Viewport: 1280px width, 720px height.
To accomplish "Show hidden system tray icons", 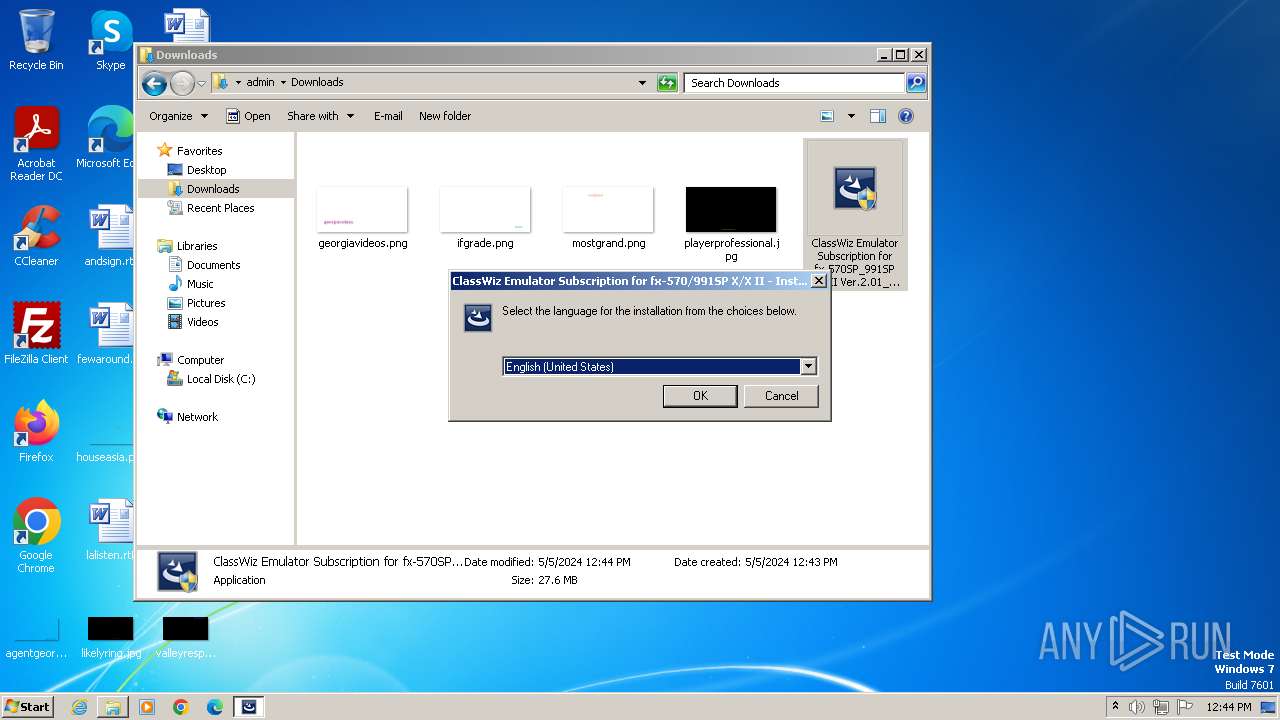I will click(x=1115, y=707).
